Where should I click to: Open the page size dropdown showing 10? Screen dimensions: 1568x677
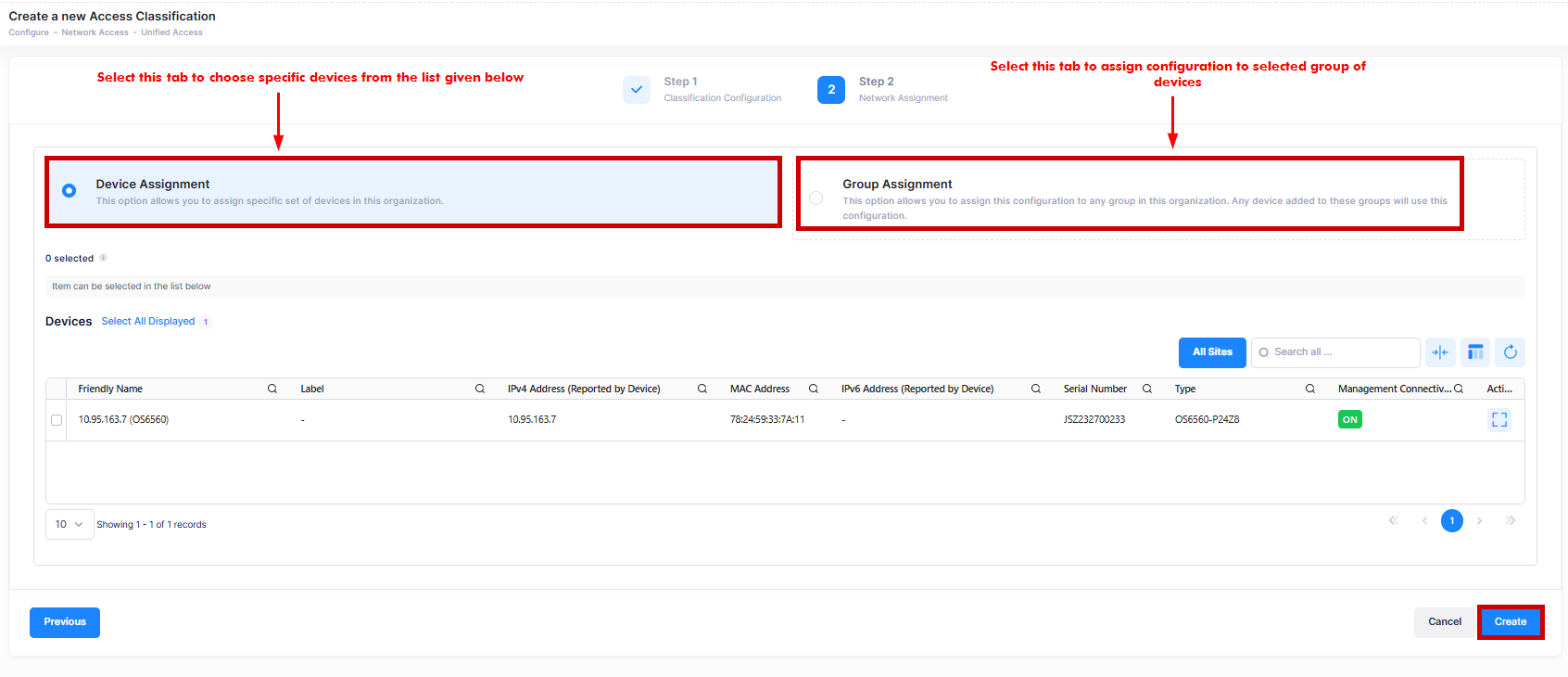click(x=70, y=525)
